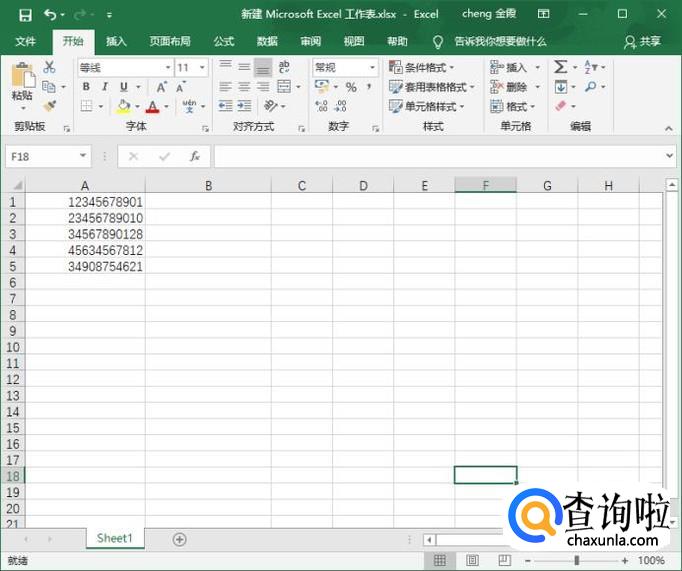Open the font name dropdown 等线
Screen dimensions: 682x571
[168, 67]
